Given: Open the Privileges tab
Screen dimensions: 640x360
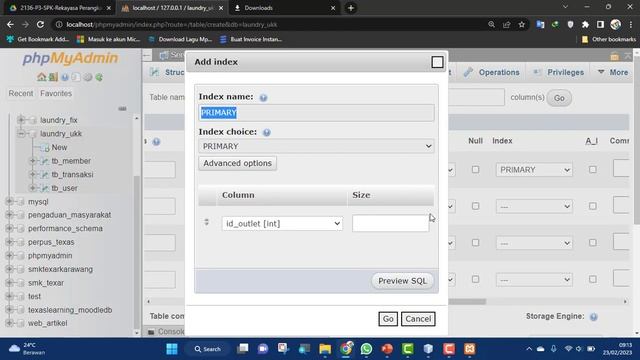Looking at the screenshot, I should click(x=560, y=73).
